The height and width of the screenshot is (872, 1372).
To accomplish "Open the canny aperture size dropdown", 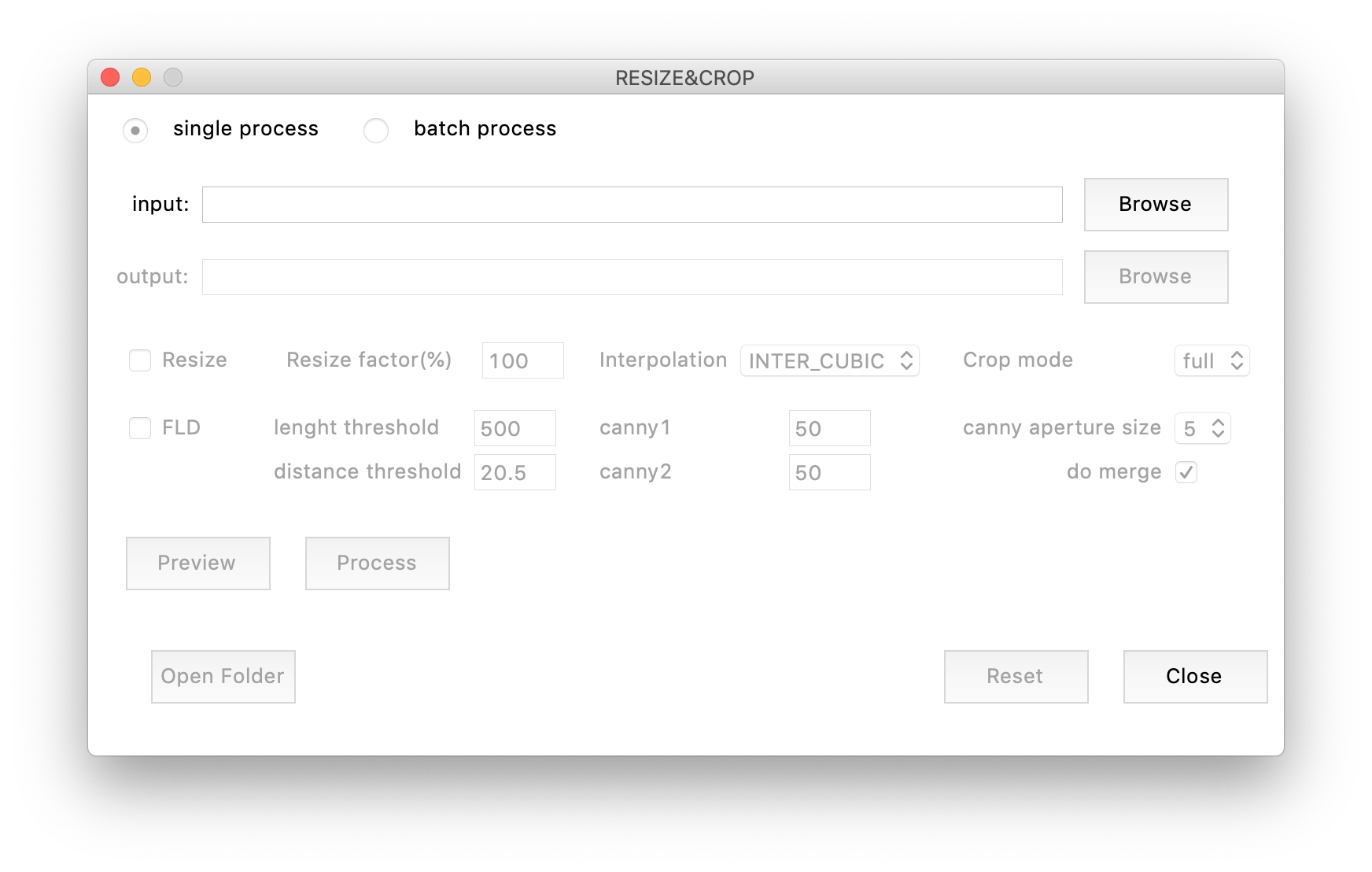I will click(x=1202, y=429).
